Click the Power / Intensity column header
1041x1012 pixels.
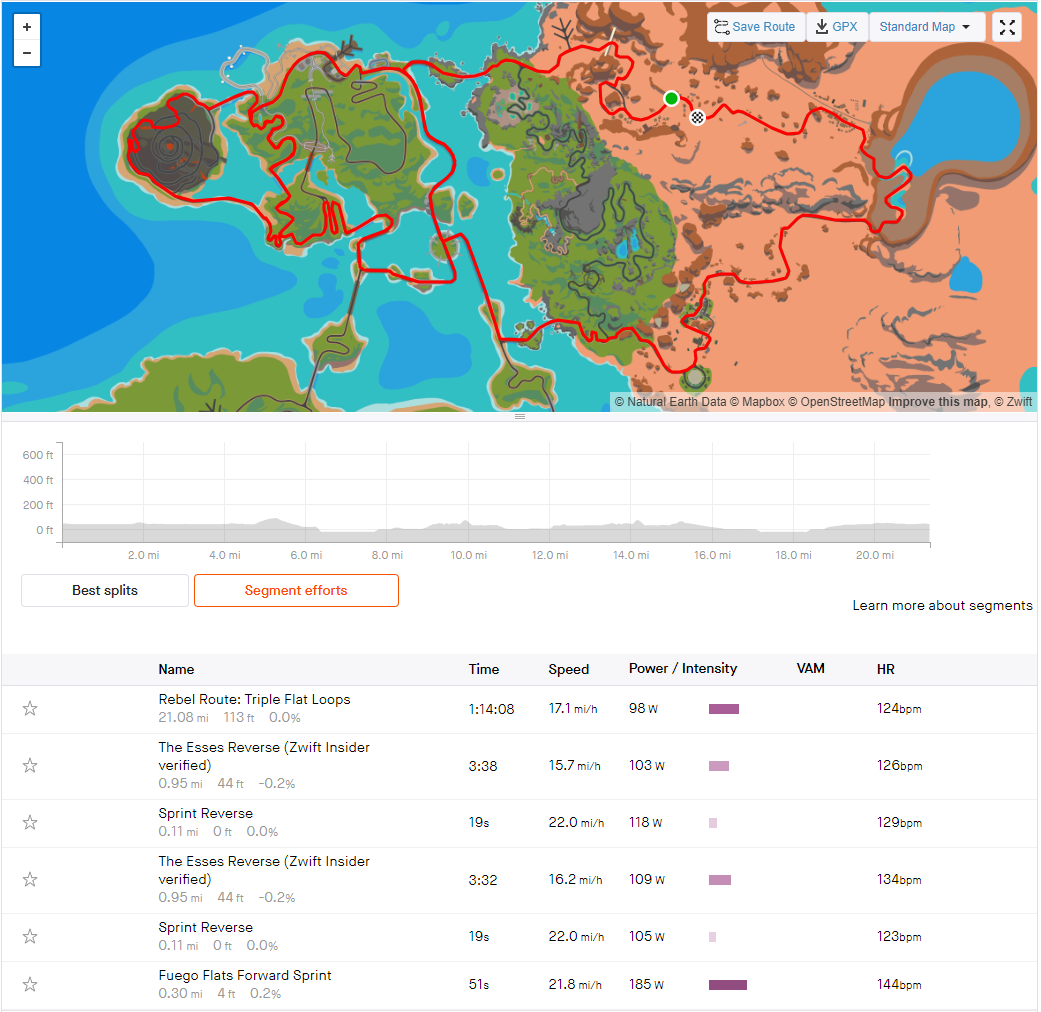(x=682, y=669)
